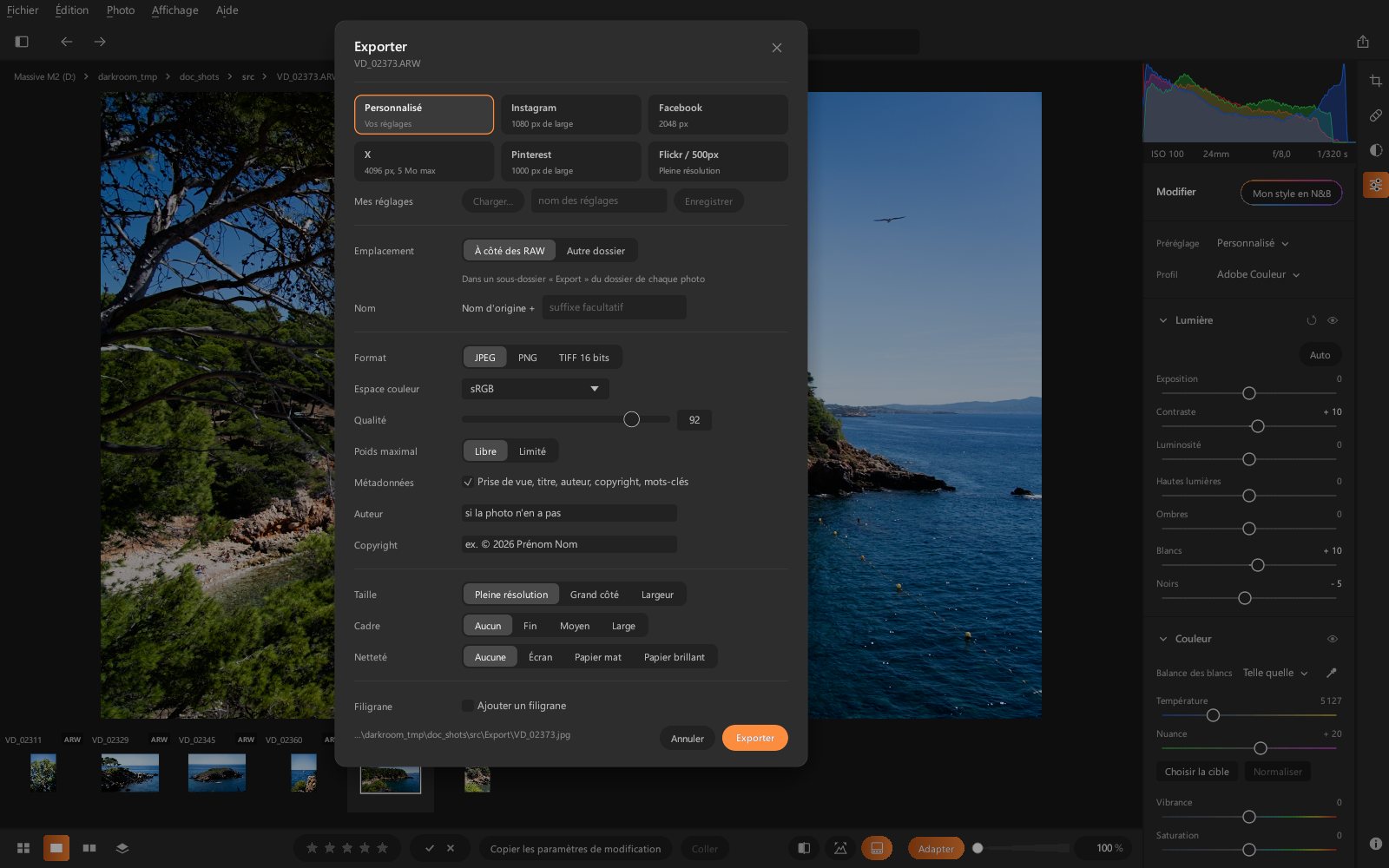Enable the Ajouter un filigrane checkbox
The image size is (1389, 868).
(x=468, y=706)
